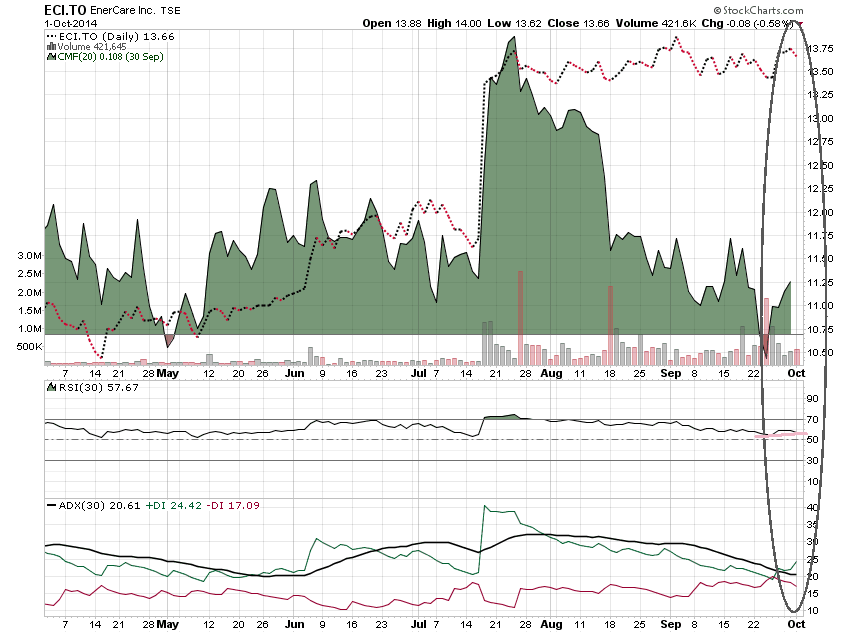The height and width of the screenshot is (633, 850).
Task: Select the RSI(30) 57.67 label
Action: [99, 387]
